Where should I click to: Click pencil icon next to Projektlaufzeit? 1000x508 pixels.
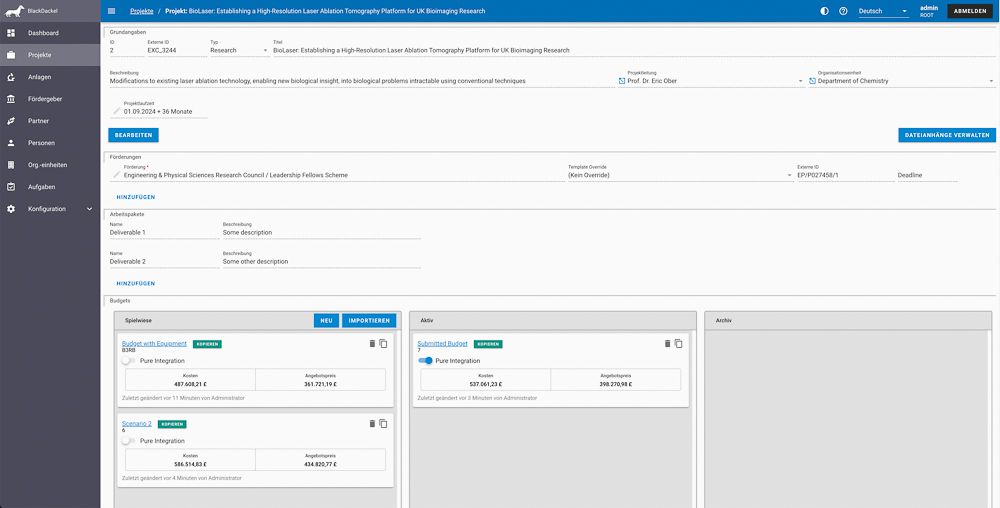coord(117,112)
